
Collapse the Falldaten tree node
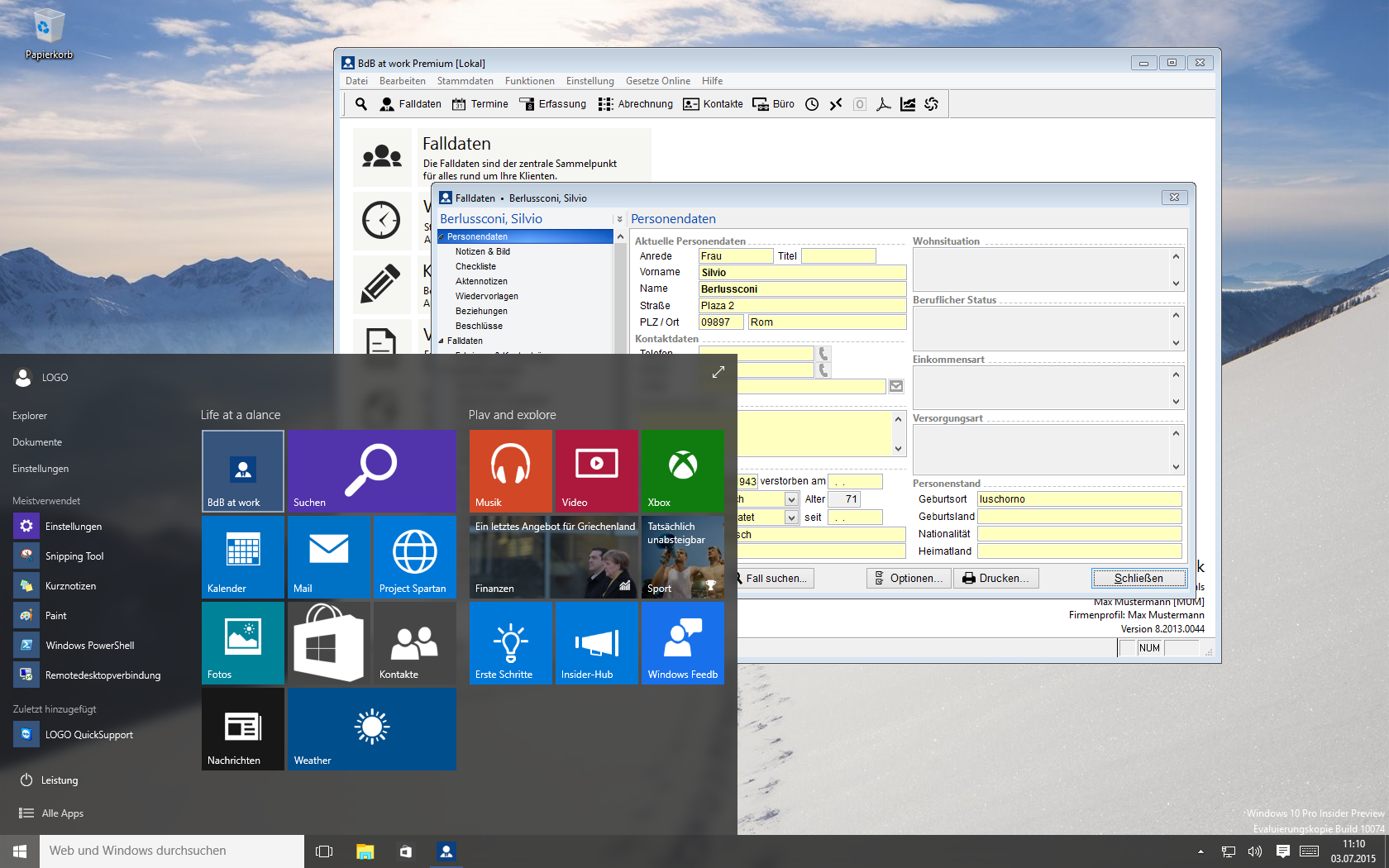(x=441, y=341)
